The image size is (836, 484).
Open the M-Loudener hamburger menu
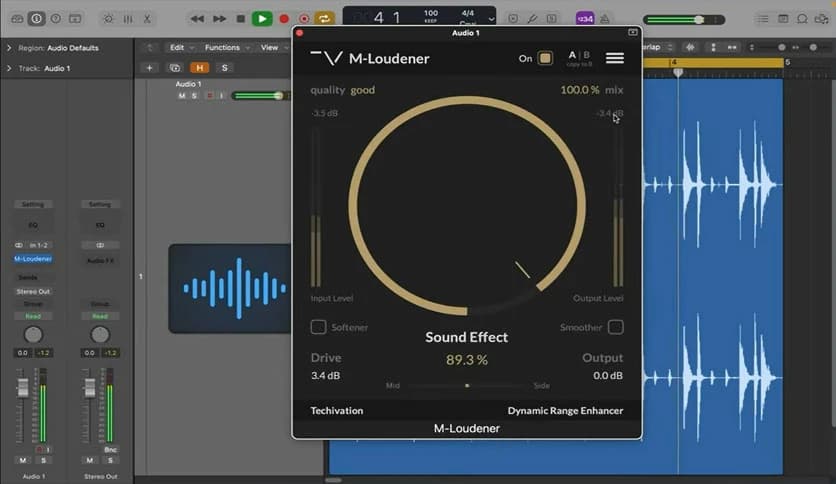(x=615, y=58)
